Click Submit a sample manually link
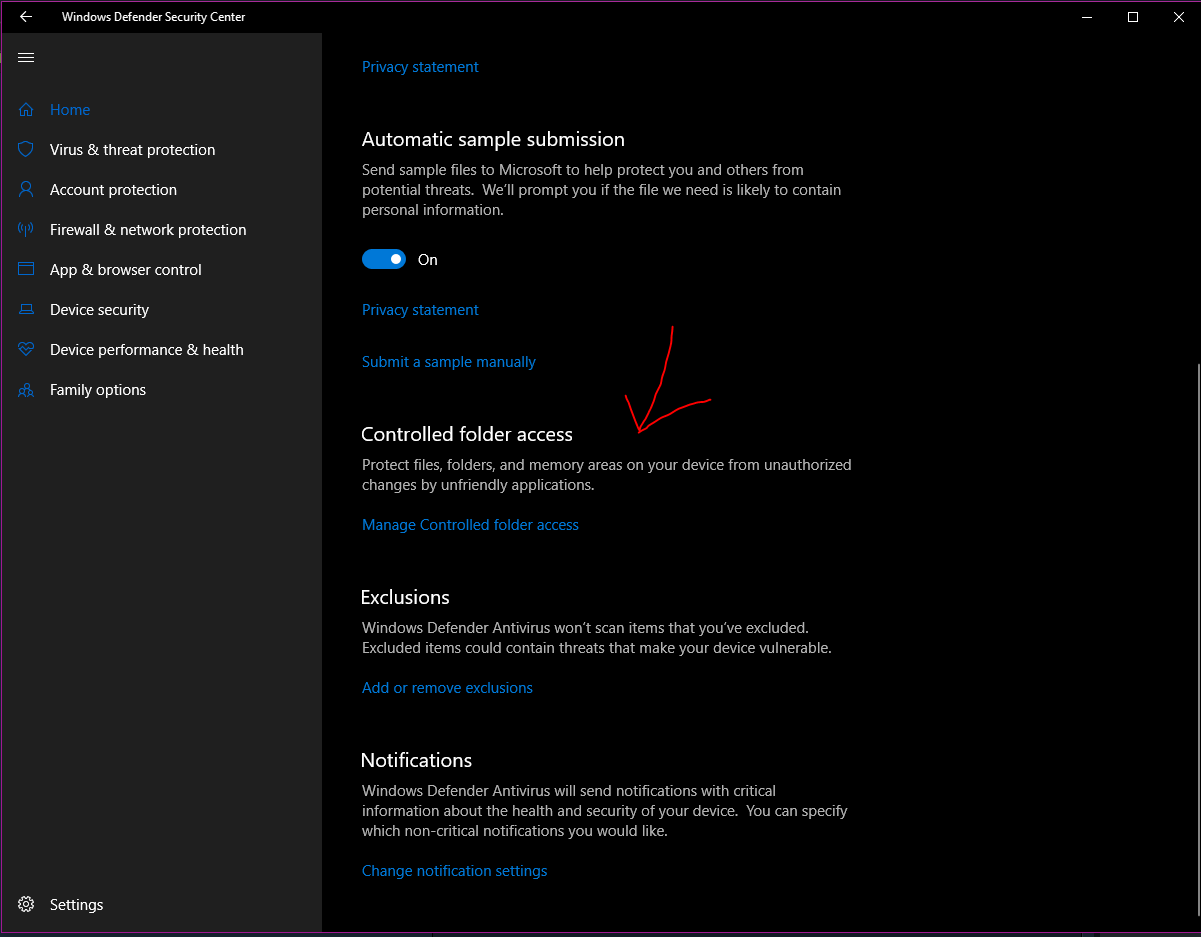Image resolution: width=1201 pixels, height=937 pixels. click(x=449, y=362)
